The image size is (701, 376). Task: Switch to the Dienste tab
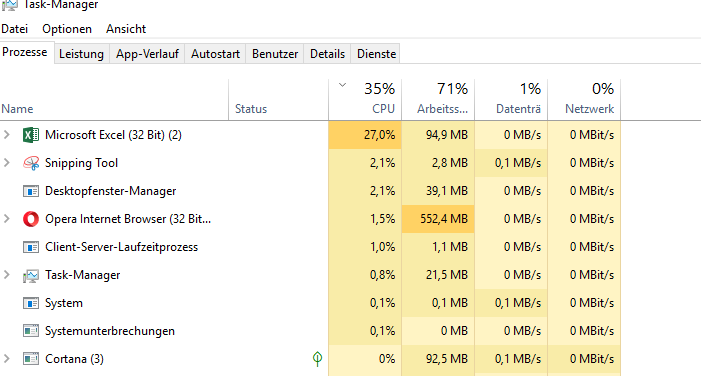point(376,54)
